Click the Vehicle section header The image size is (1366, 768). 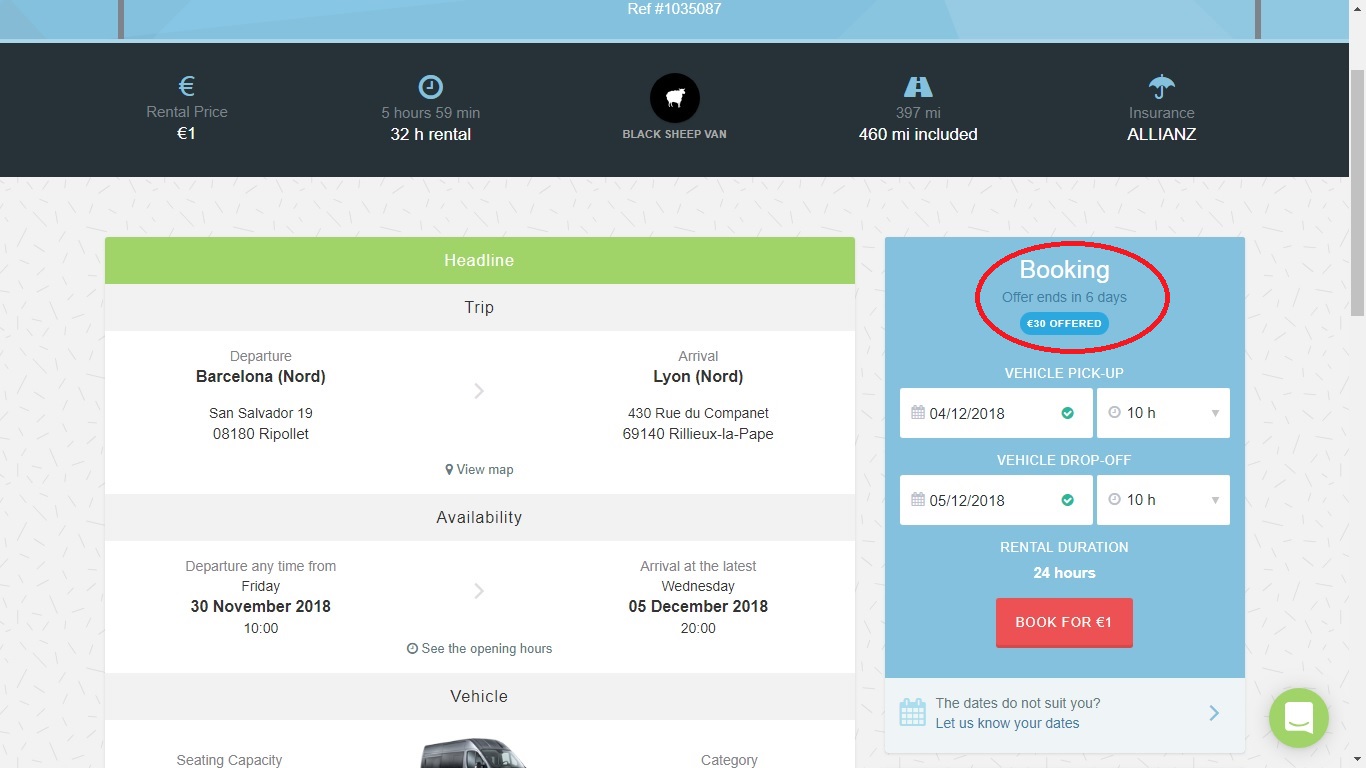coord(480,696)
